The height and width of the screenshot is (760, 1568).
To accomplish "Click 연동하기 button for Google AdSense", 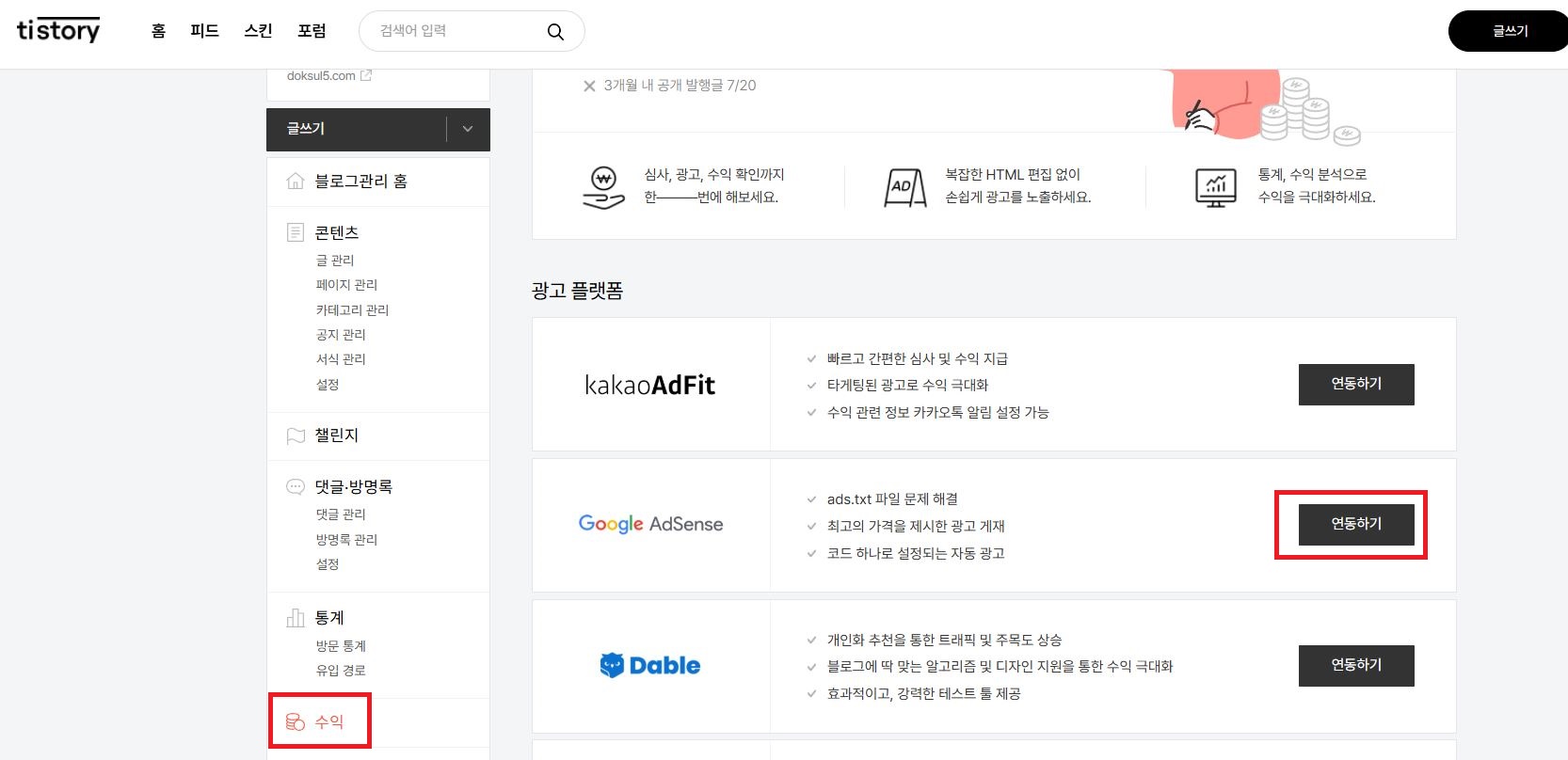I will (1356, 524).
